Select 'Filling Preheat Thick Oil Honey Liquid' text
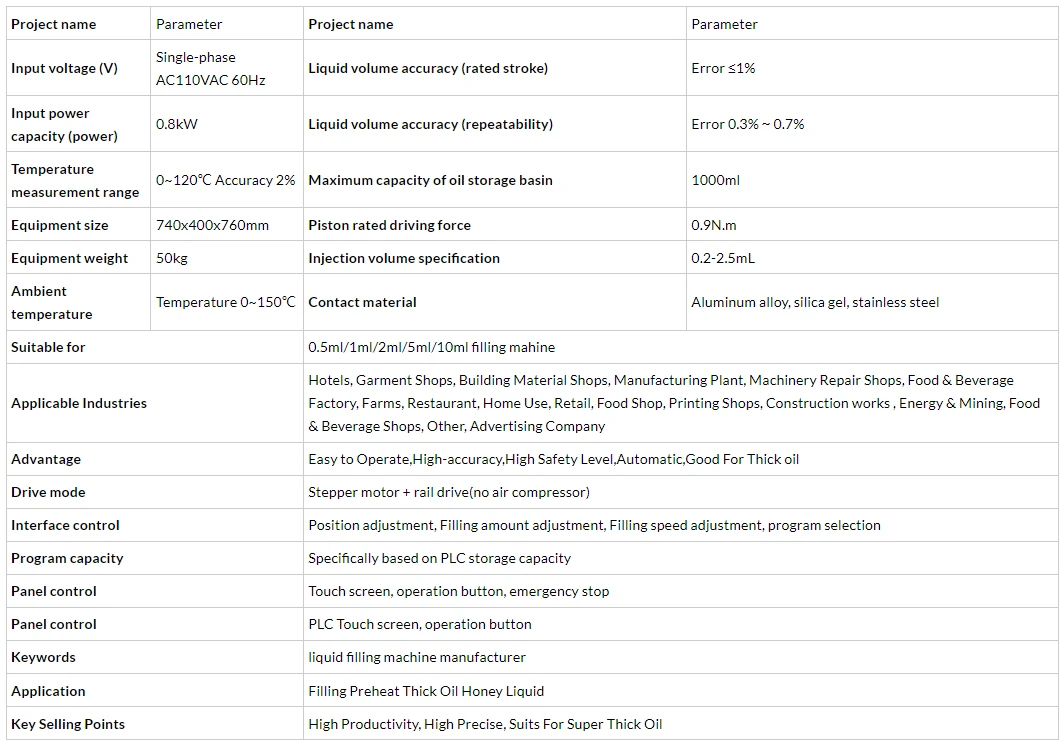The height and width of the screenshot is (746, 1063). (x=426, y=691)
